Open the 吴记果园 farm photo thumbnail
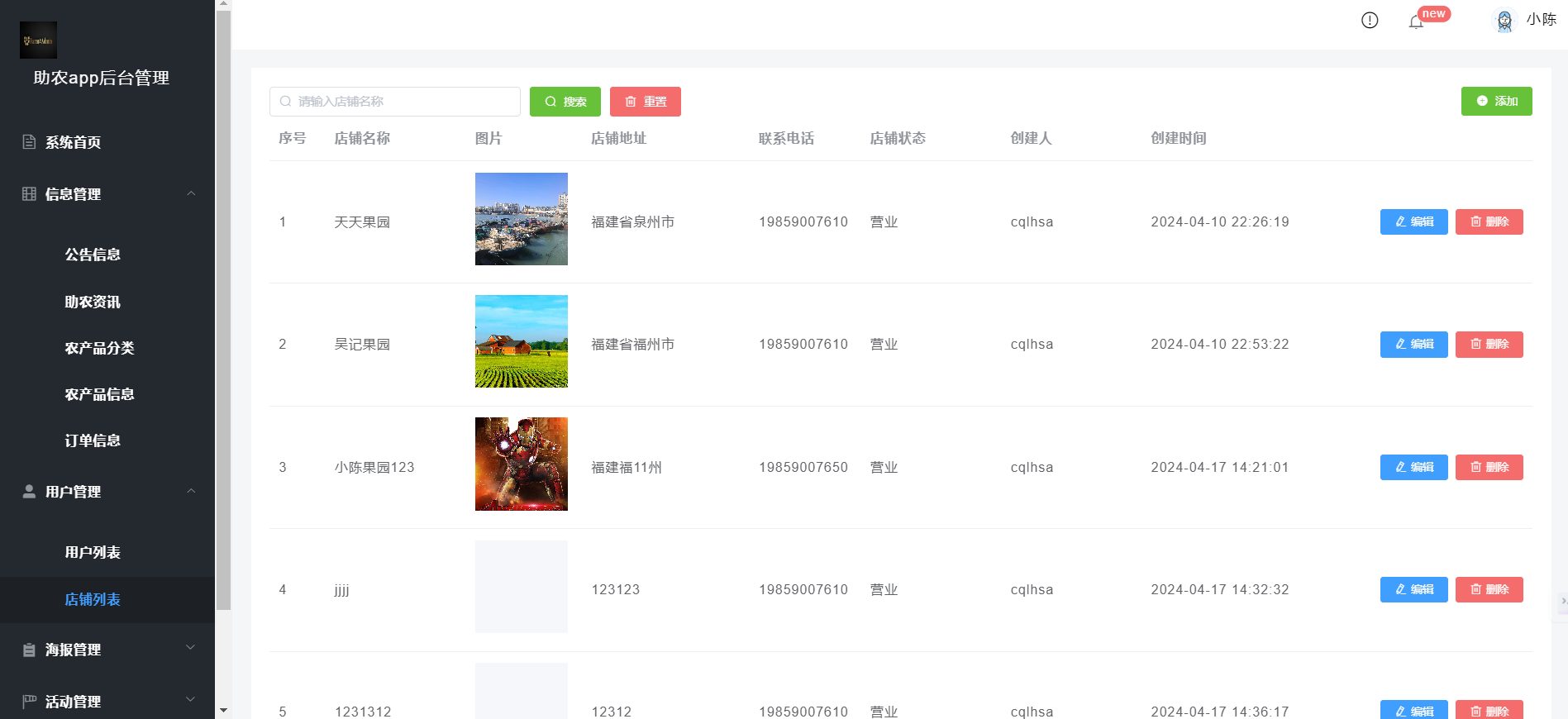 [x=522, y=341]
